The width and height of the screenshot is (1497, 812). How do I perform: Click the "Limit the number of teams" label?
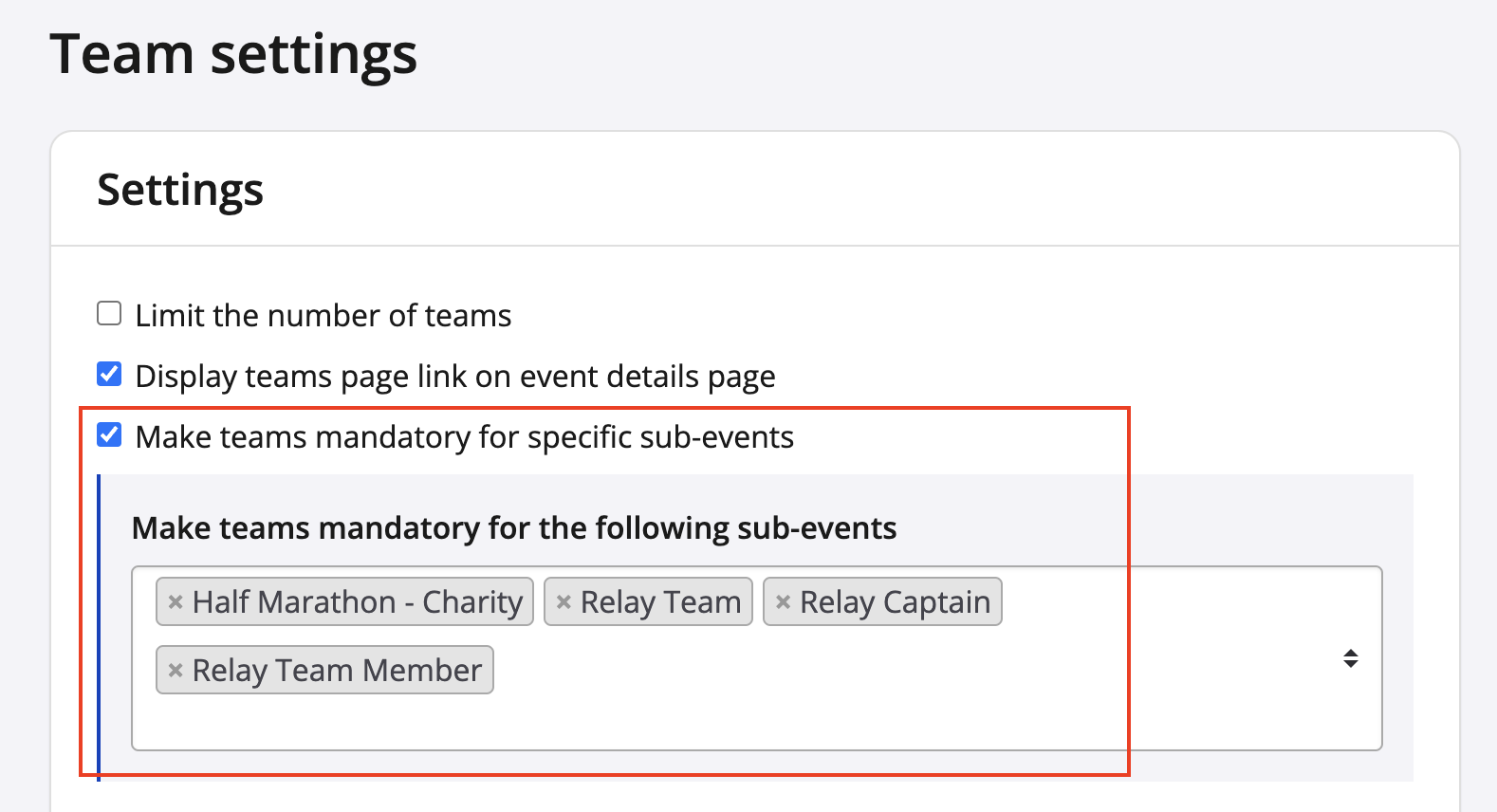click(x=323, y=316)
